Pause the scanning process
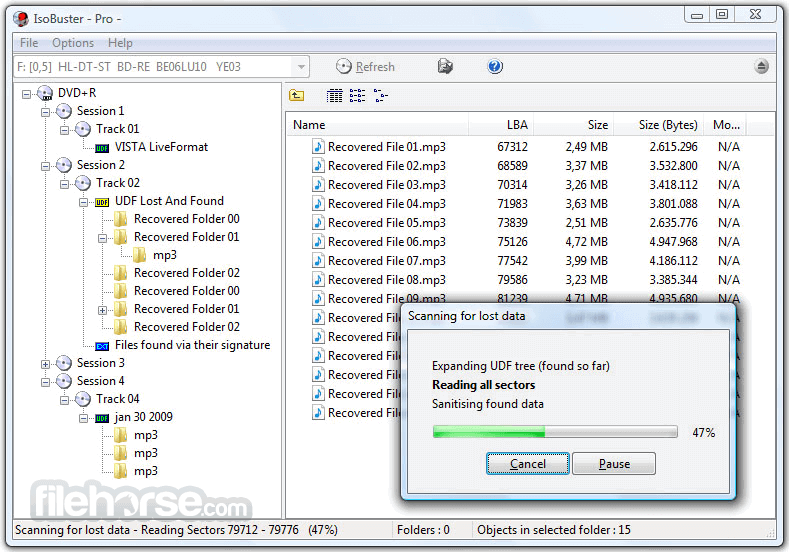This screenshot has width=789, height=552. pos(614,464)
